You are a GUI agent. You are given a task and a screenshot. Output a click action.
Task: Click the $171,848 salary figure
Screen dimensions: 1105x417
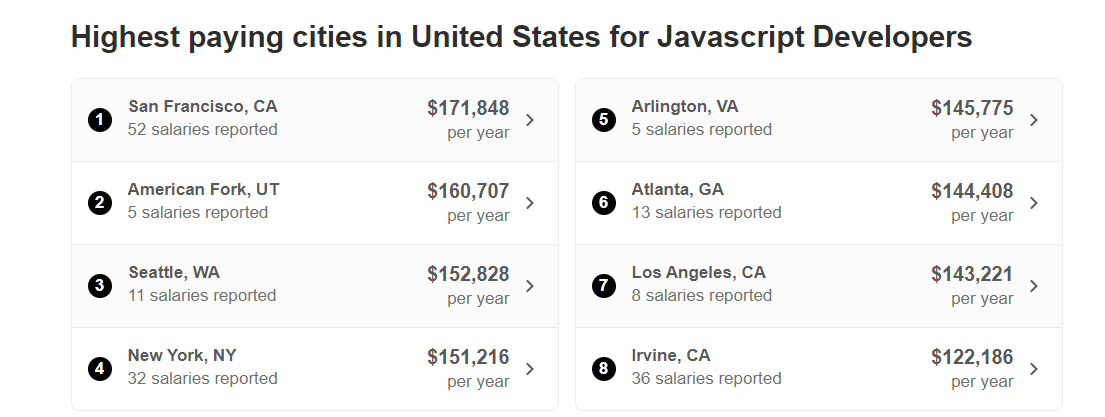tap(468, 108)
